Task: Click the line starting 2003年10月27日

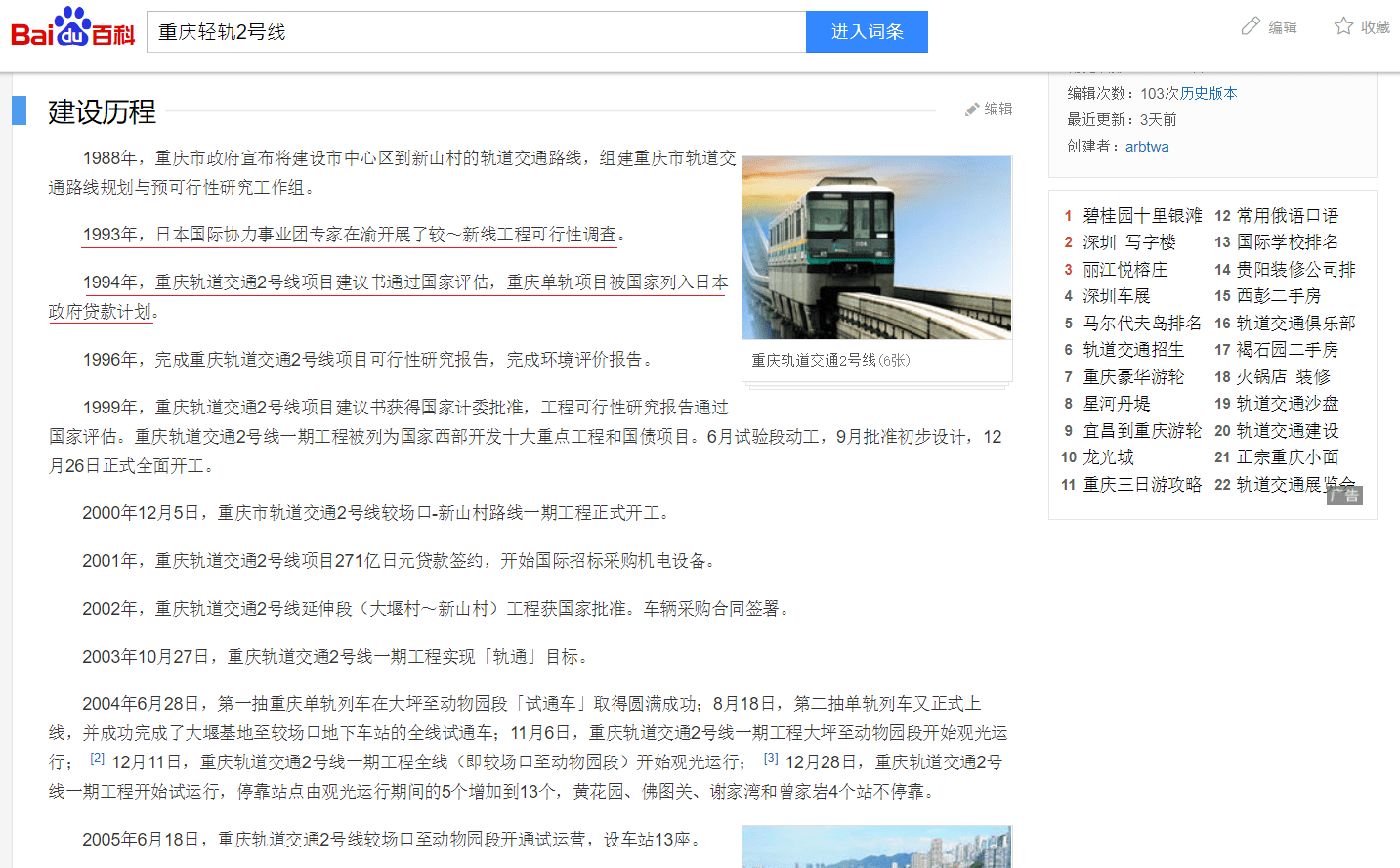Action: coord(335,656)
